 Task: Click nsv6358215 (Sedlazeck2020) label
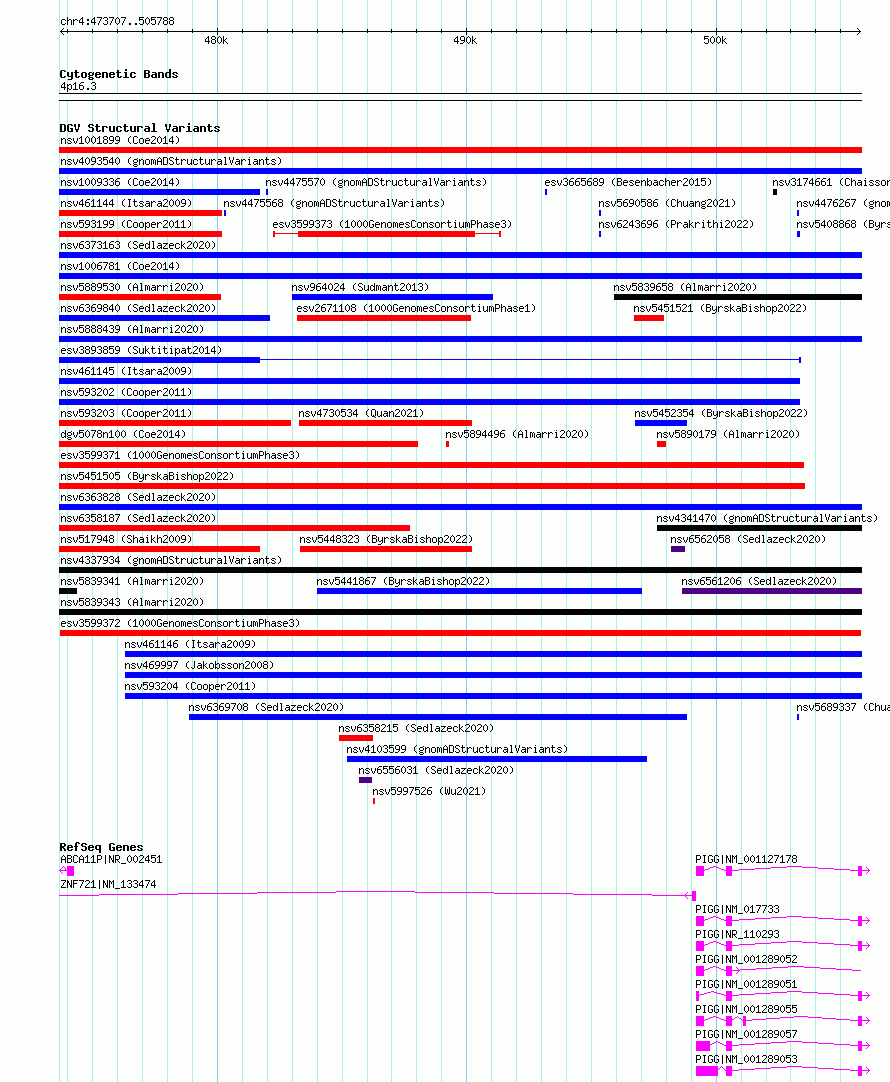(x=416, y=729)
